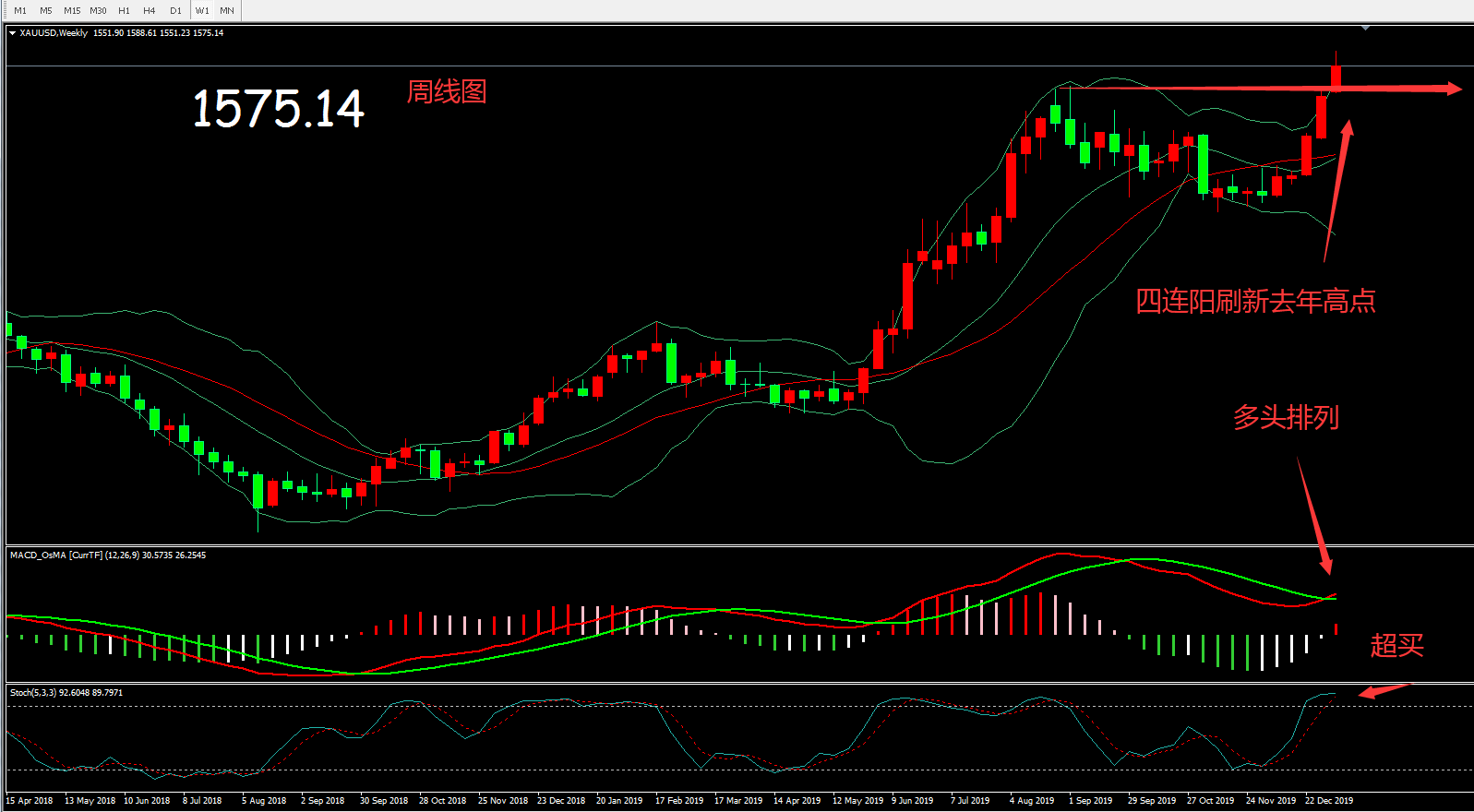The image size is (1474, 812).
Task: Click the last red MACD histogram bar
Action: 1336,629
